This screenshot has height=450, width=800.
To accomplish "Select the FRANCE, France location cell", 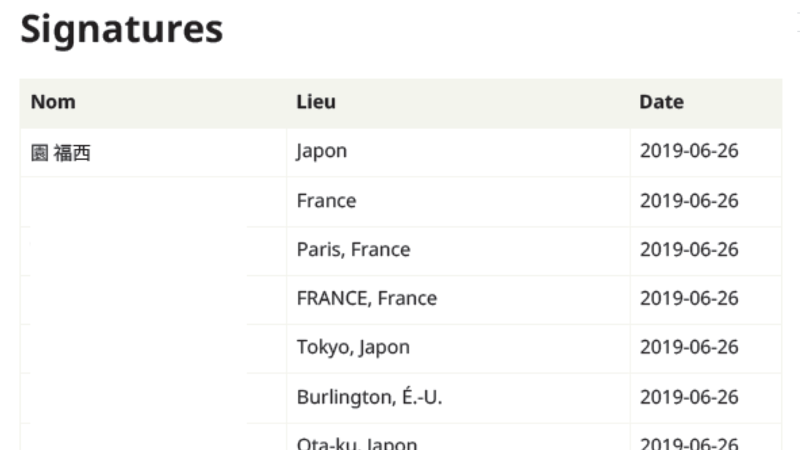I will click(366, 298).
